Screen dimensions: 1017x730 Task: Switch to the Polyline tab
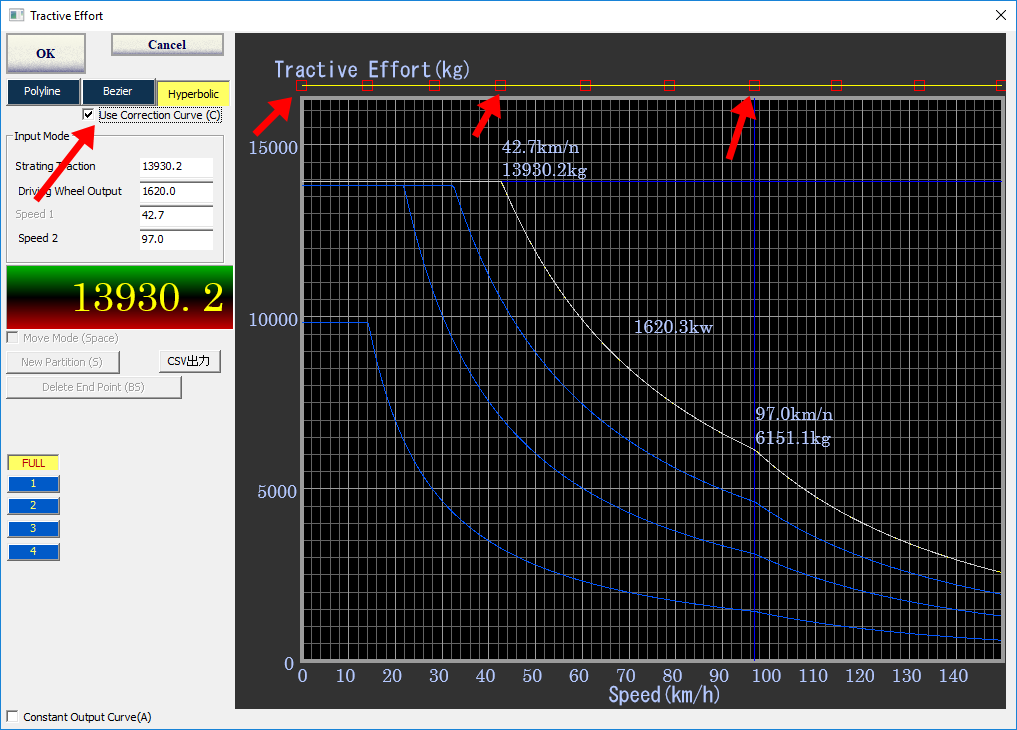(42, 92)
